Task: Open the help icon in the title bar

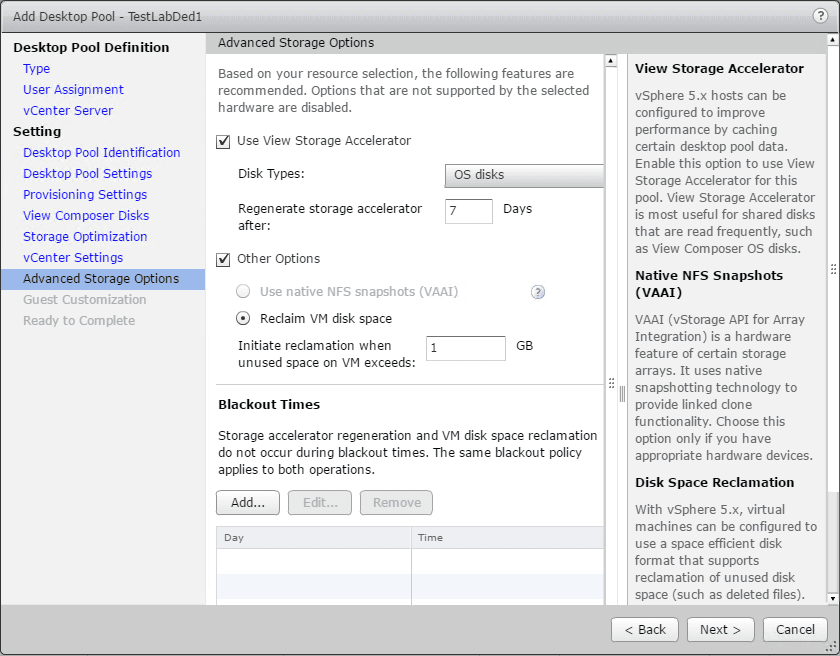Action: [820, 16]
